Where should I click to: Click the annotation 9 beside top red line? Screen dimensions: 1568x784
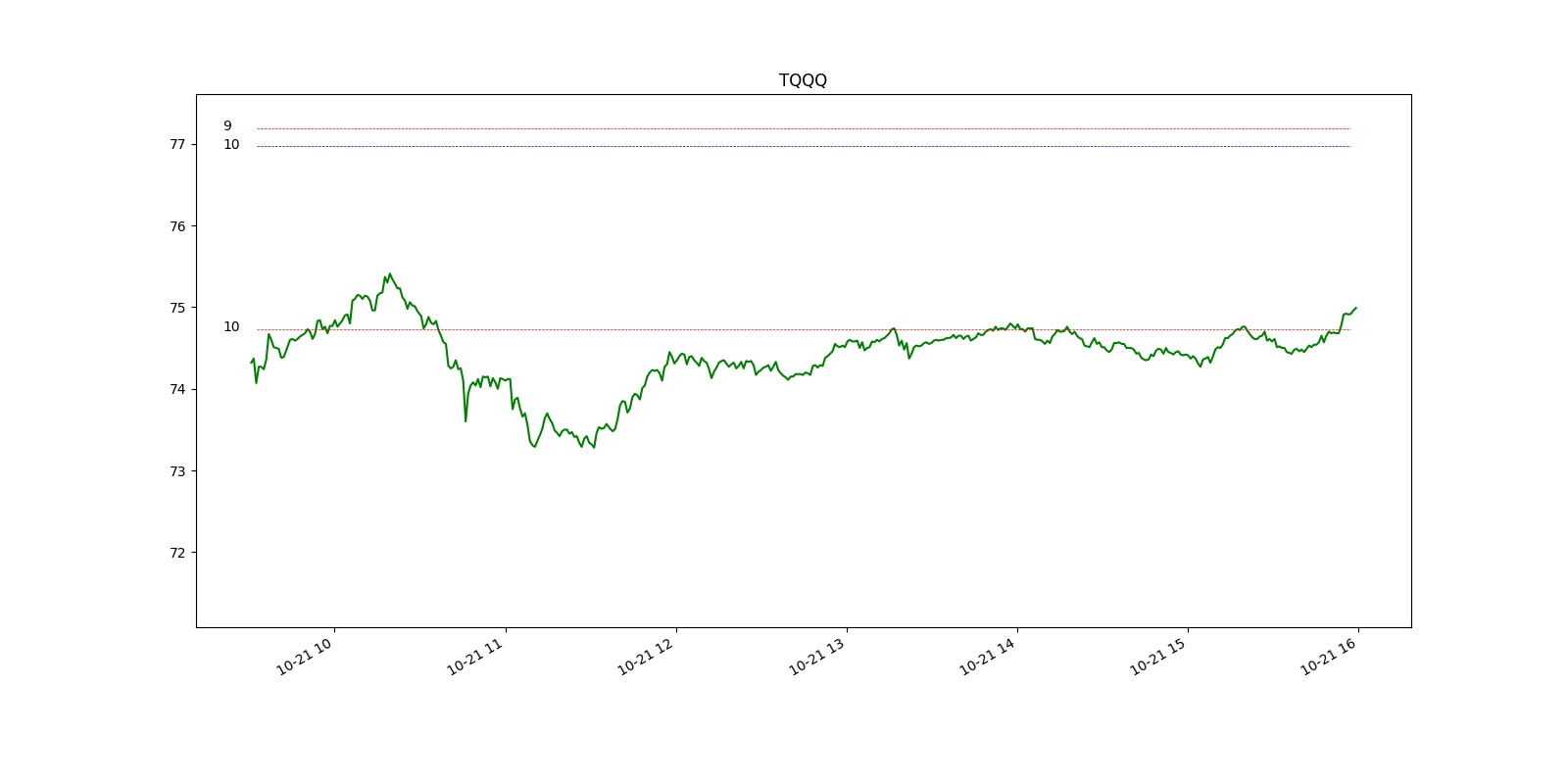(227, 126)
